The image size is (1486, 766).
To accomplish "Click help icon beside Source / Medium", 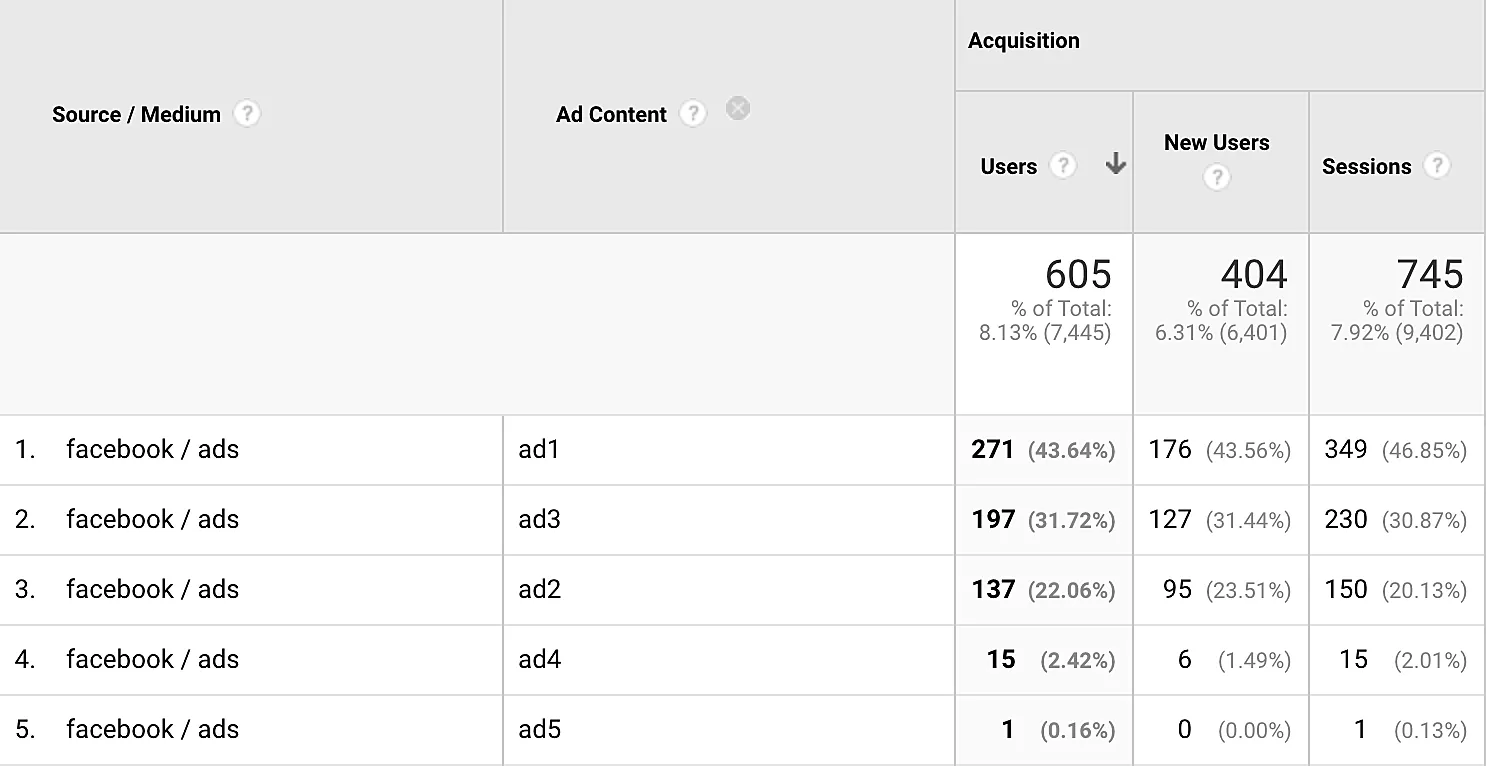I will tap(246, 114).
